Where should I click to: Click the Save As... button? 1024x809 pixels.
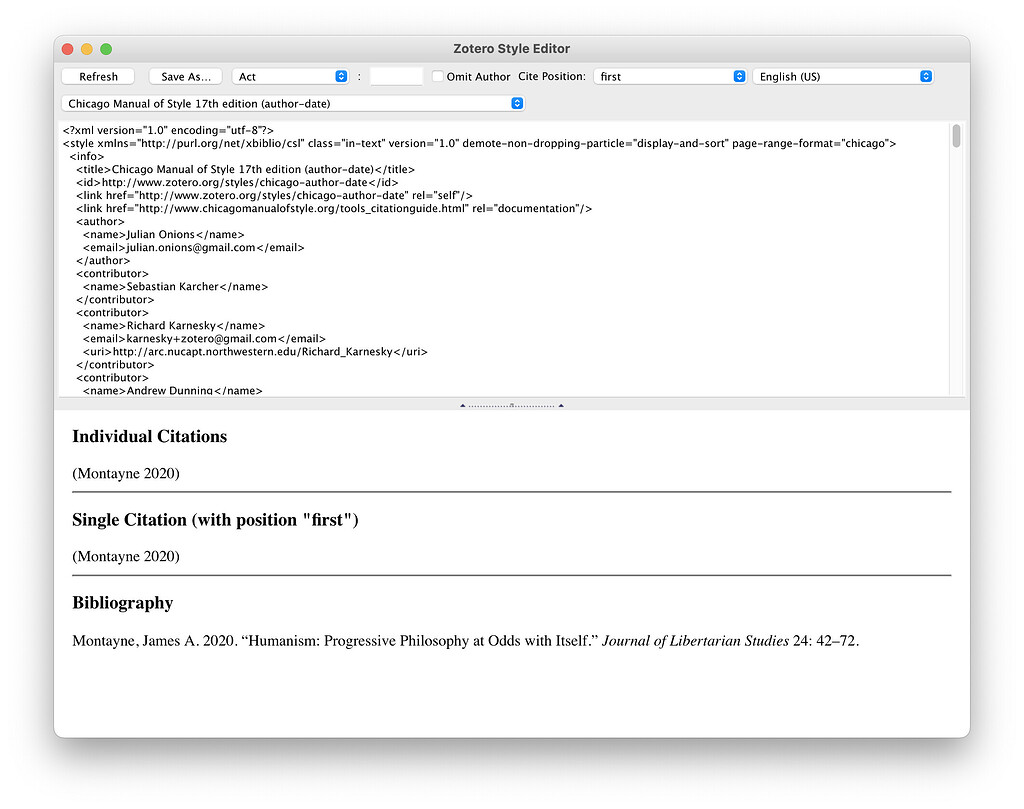[184, 75]
